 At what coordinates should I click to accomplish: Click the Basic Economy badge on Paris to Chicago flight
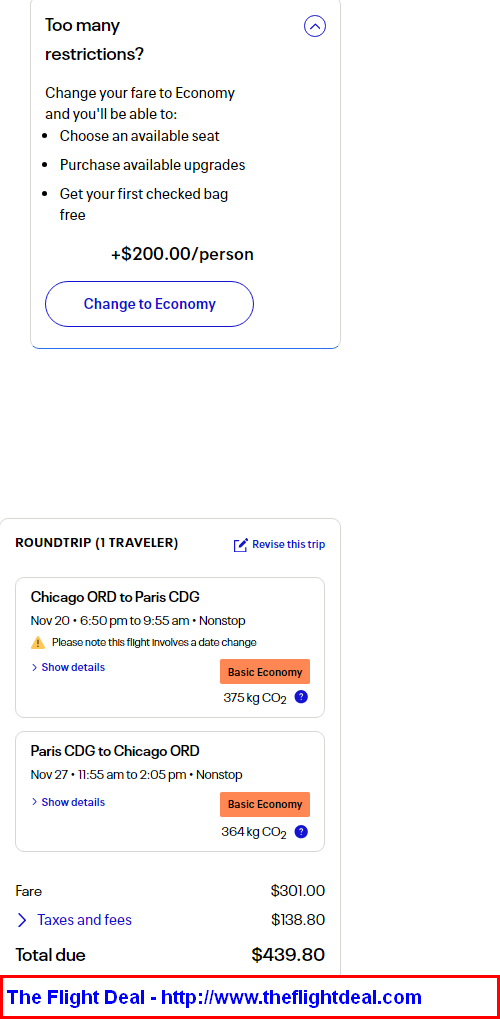(x=265, y=805)
